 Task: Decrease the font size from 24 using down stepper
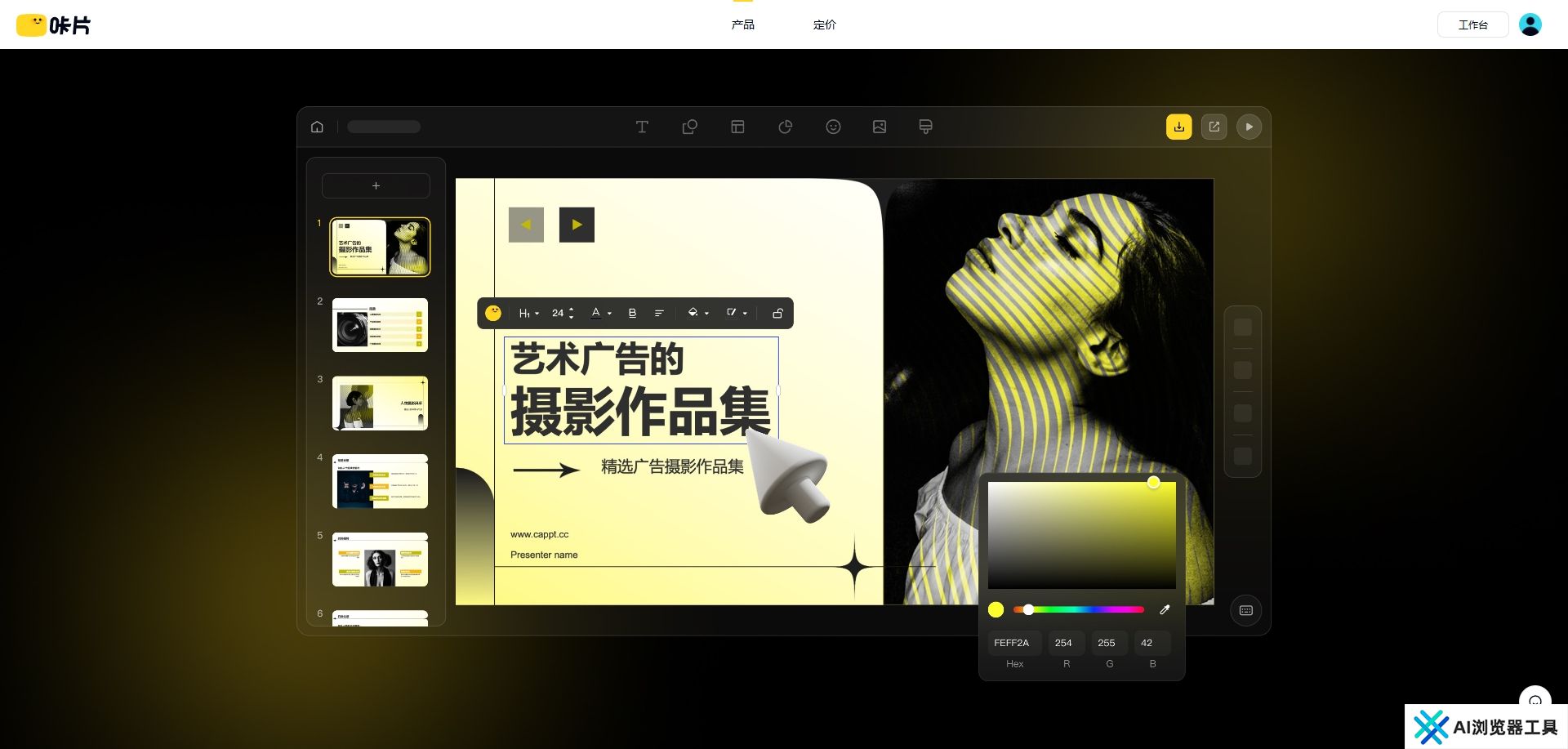point(571,317)
